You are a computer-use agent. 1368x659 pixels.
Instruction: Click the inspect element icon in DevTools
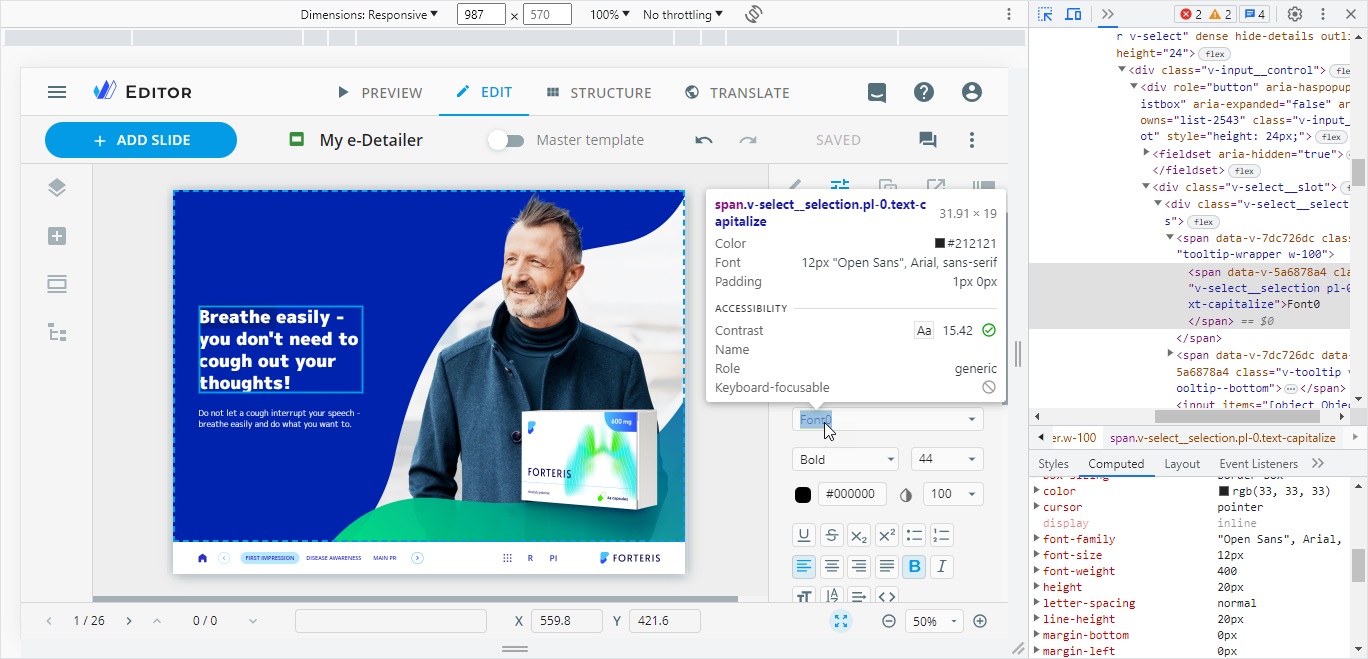click(1044, 14)
